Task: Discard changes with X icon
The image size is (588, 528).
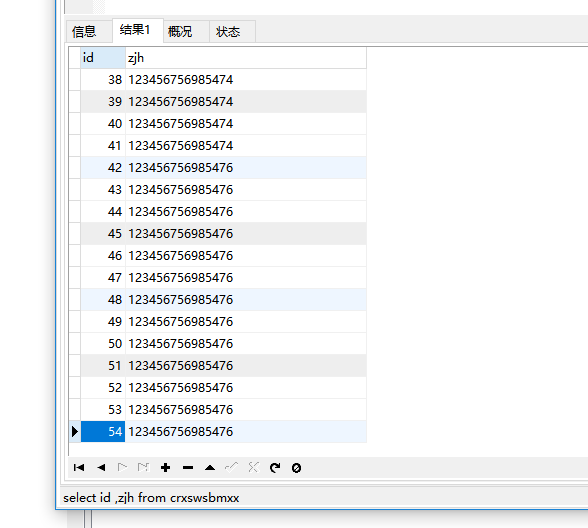Action: [x=254, y=468]
